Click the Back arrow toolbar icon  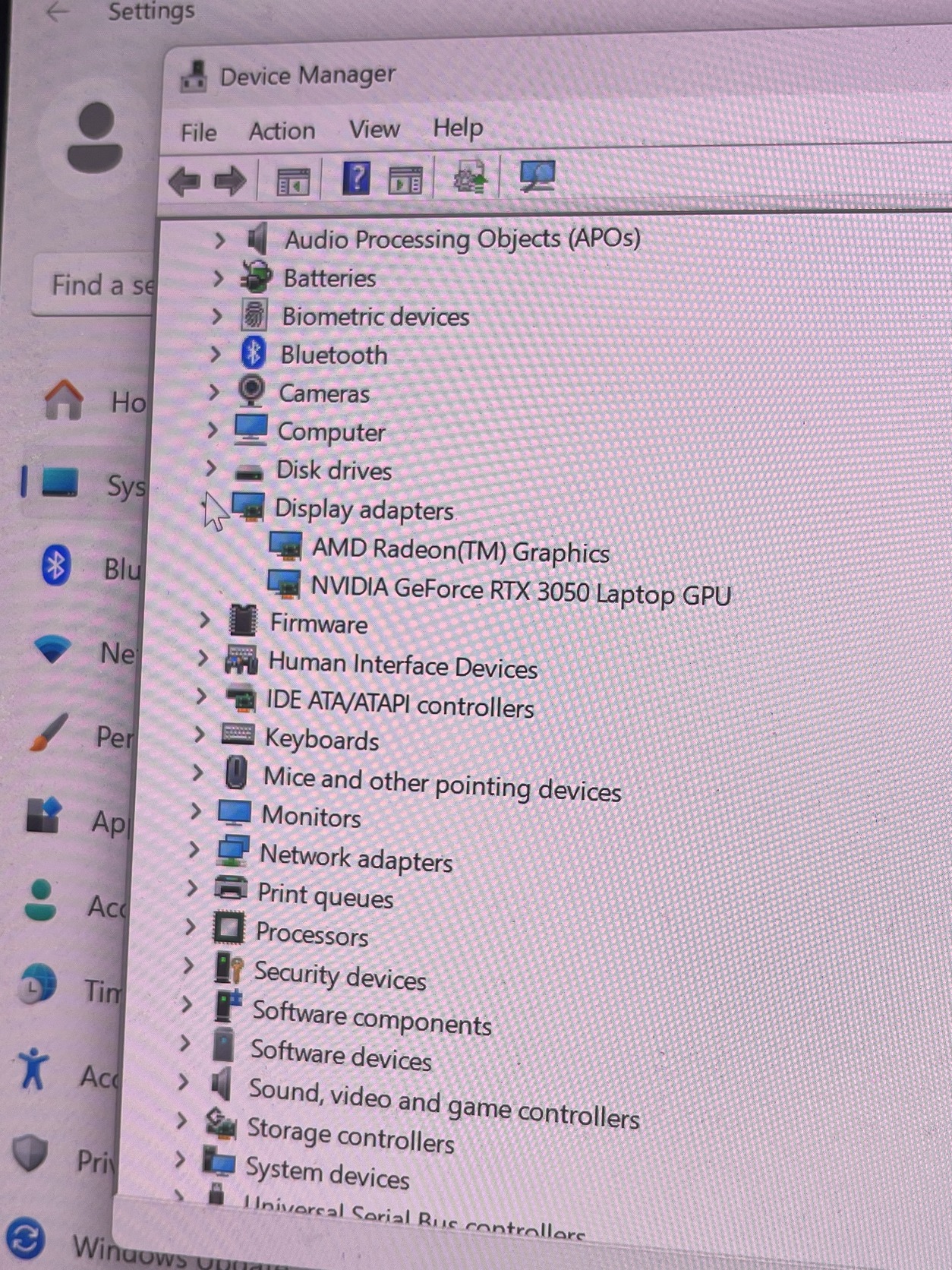tap(184, 181)
